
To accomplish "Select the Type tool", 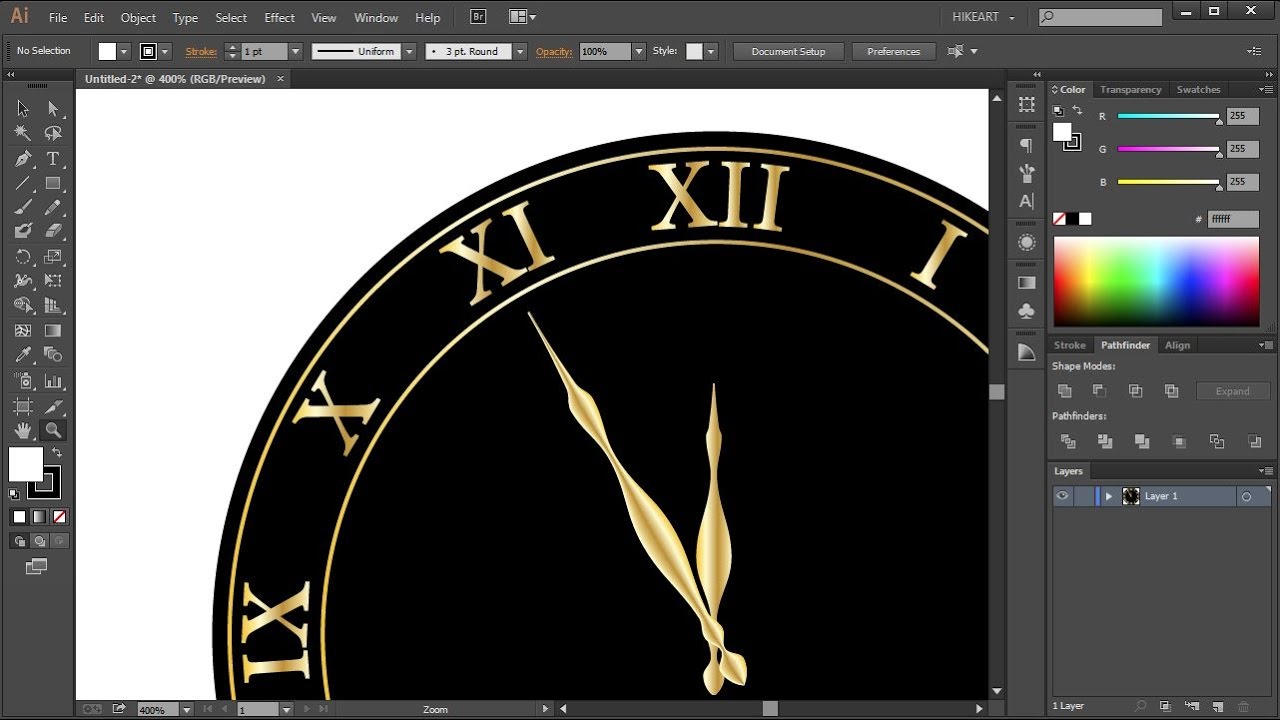I will coord(53,159).
